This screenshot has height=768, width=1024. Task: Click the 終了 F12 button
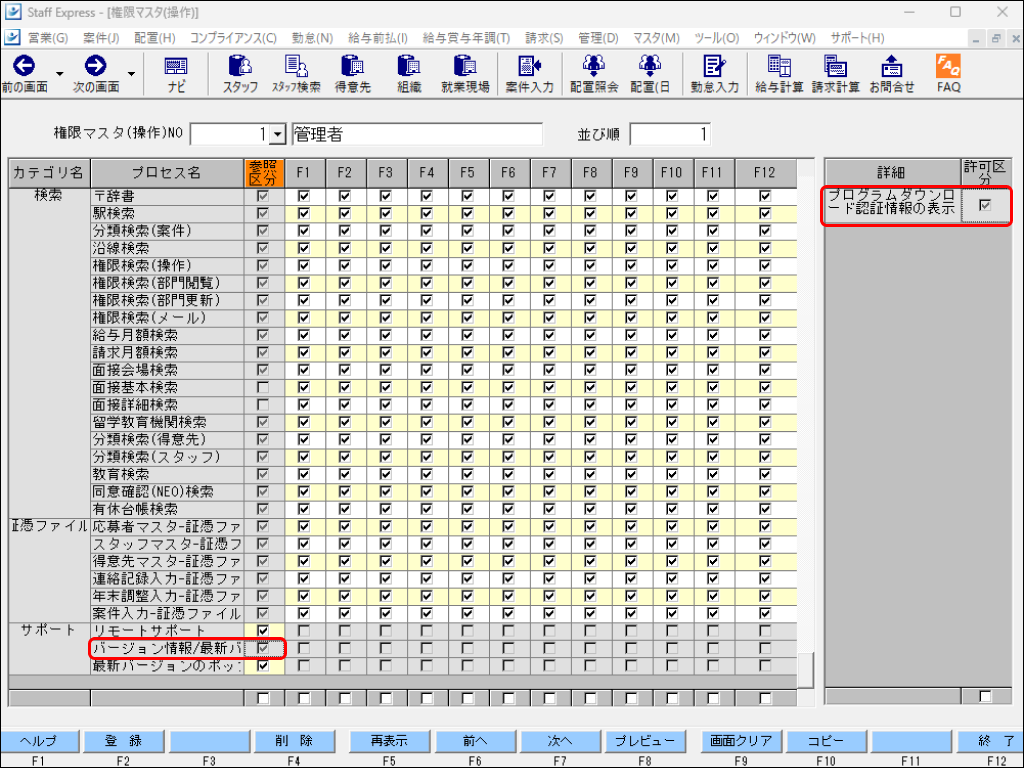[991, 741]
